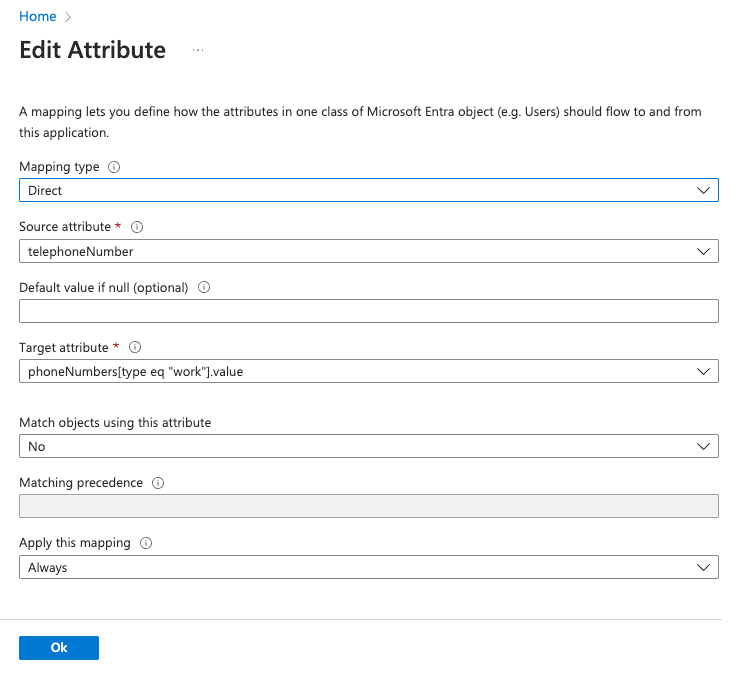Click the Match objects using this attribute label
The image size is (741, 678).
(115, 422)
